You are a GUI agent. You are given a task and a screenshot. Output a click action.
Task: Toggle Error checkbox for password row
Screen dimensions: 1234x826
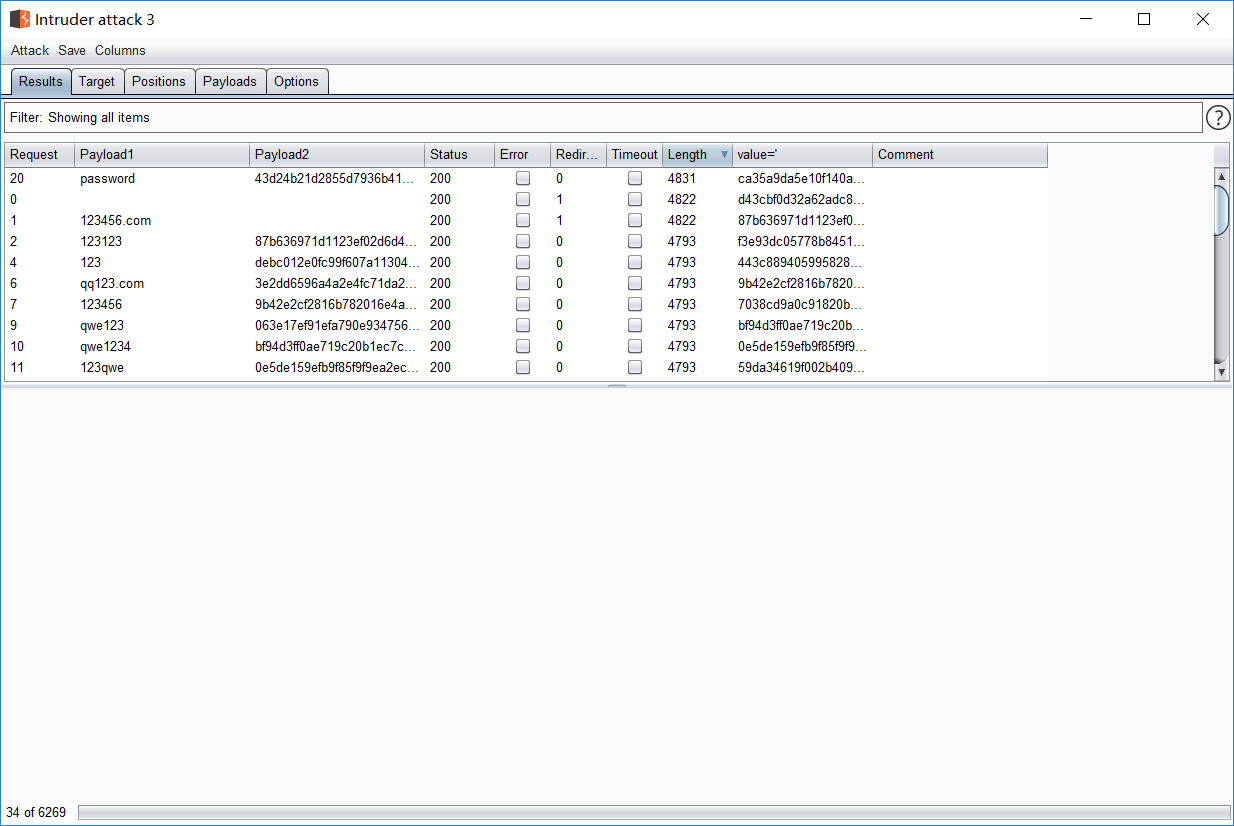pyautogui.click(x=522, y=179)
